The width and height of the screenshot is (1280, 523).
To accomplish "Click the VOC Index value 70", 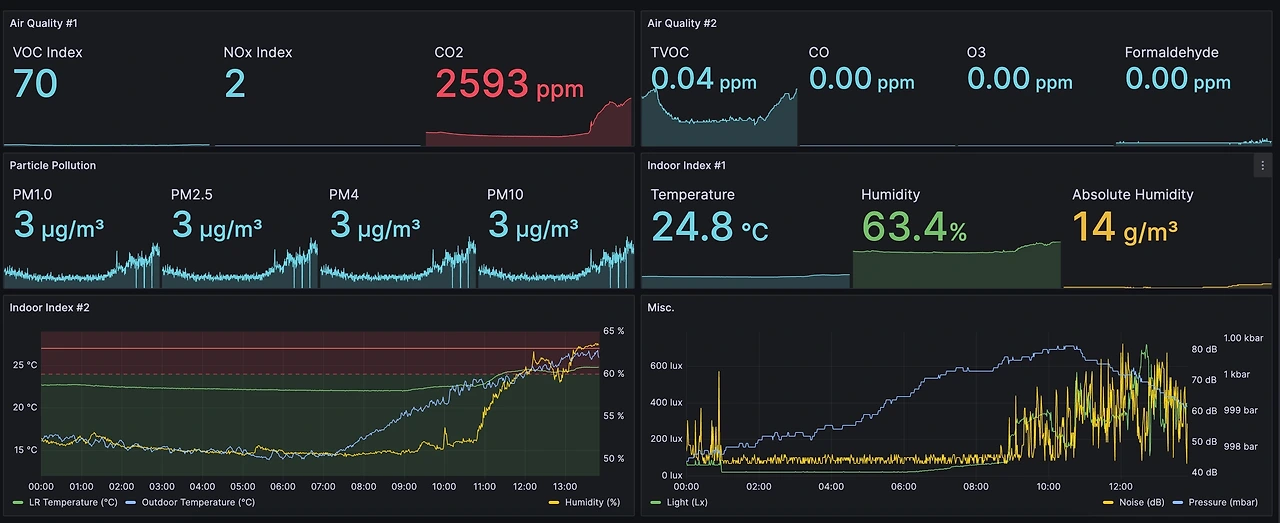I will (35, 84).
